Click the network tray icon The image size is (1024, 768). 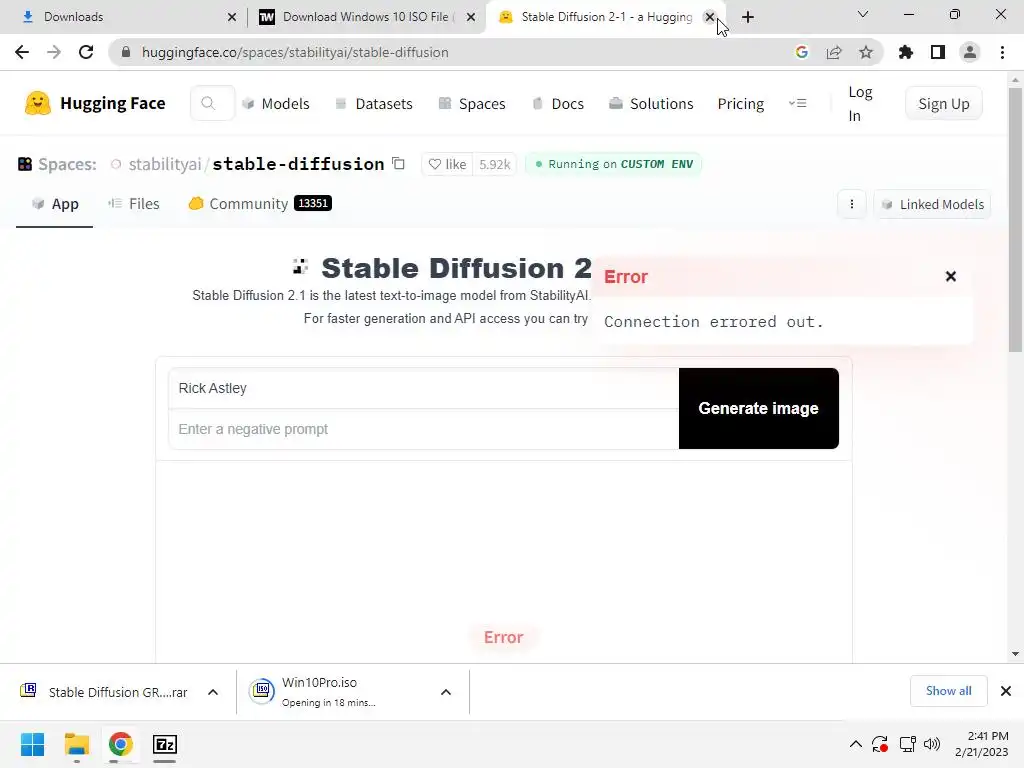pos(907,744)
